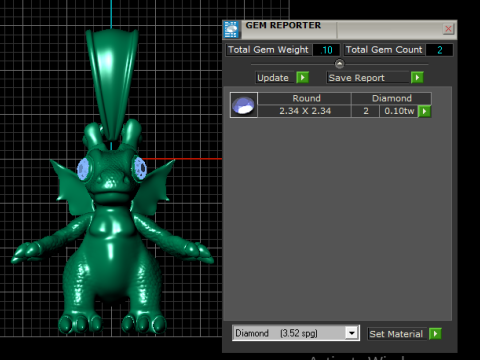Click the Round shape cell

[304, 99]
